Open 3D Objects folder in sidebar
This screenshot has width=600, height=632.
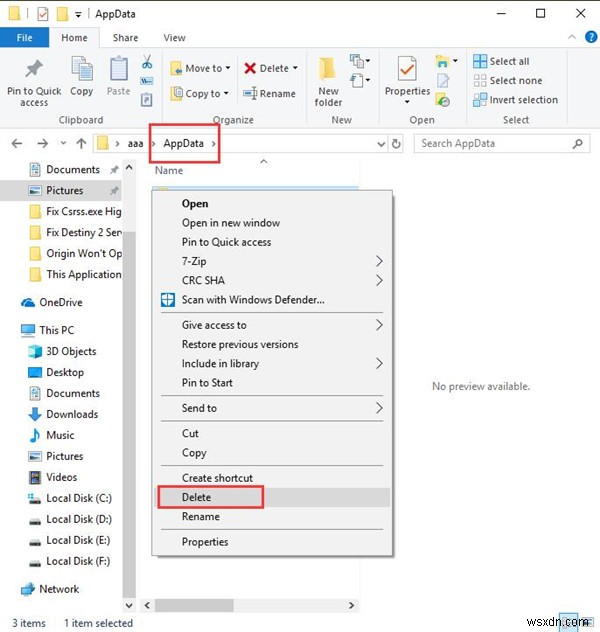[62, 351]
